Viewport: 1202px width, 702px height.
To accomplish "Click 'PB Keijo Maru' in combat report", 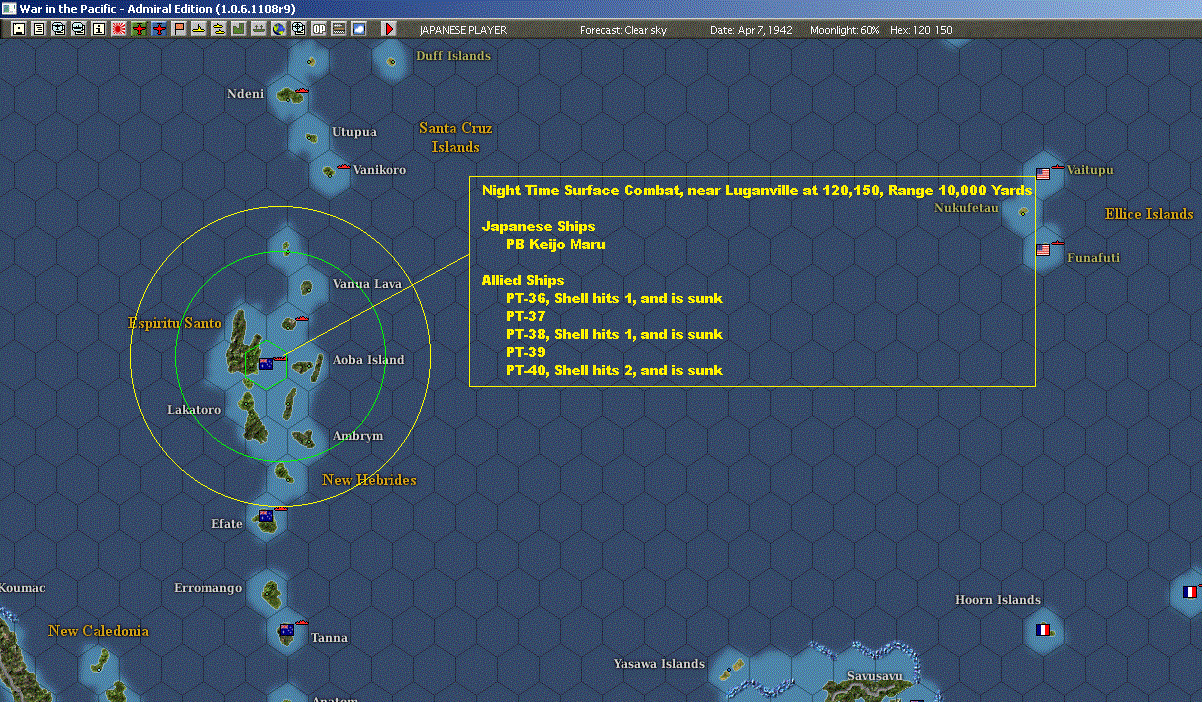I will point(555,244).
